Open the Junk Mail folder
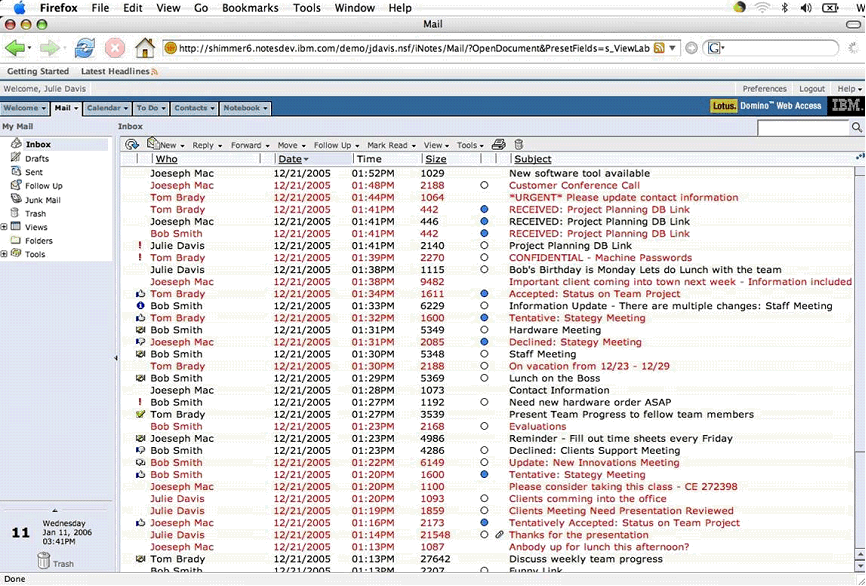This screenshot has width=866, height=586. (43, 200)
